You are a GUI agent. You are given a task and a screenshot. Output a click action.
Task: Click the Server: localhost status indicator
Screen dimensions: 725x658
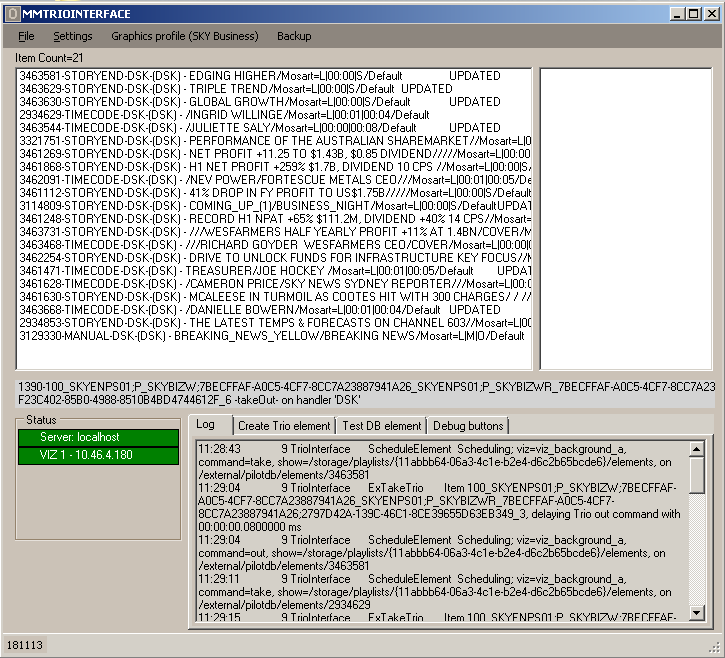[x=97, y=438]
